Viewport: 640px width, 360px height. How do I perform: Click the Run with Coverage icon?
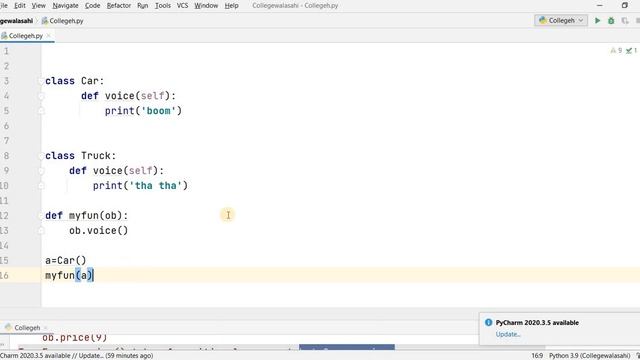click(x=625, y=20)
